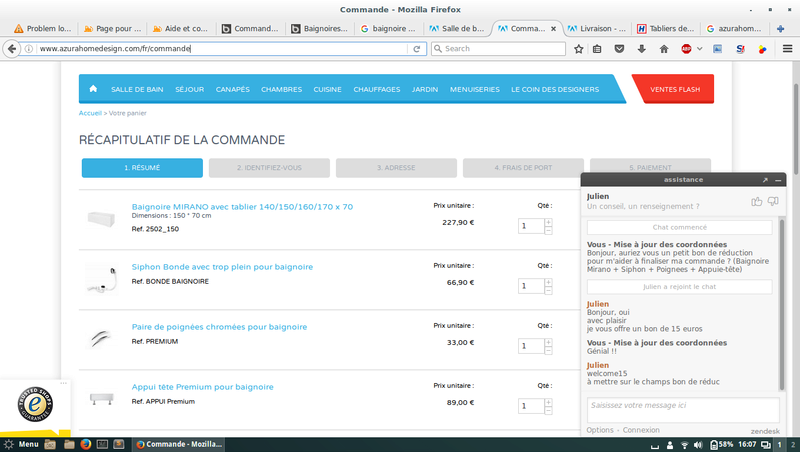Open the Wi-Fi network tray icon
The image size is (800, 452).
coord(684,445)
